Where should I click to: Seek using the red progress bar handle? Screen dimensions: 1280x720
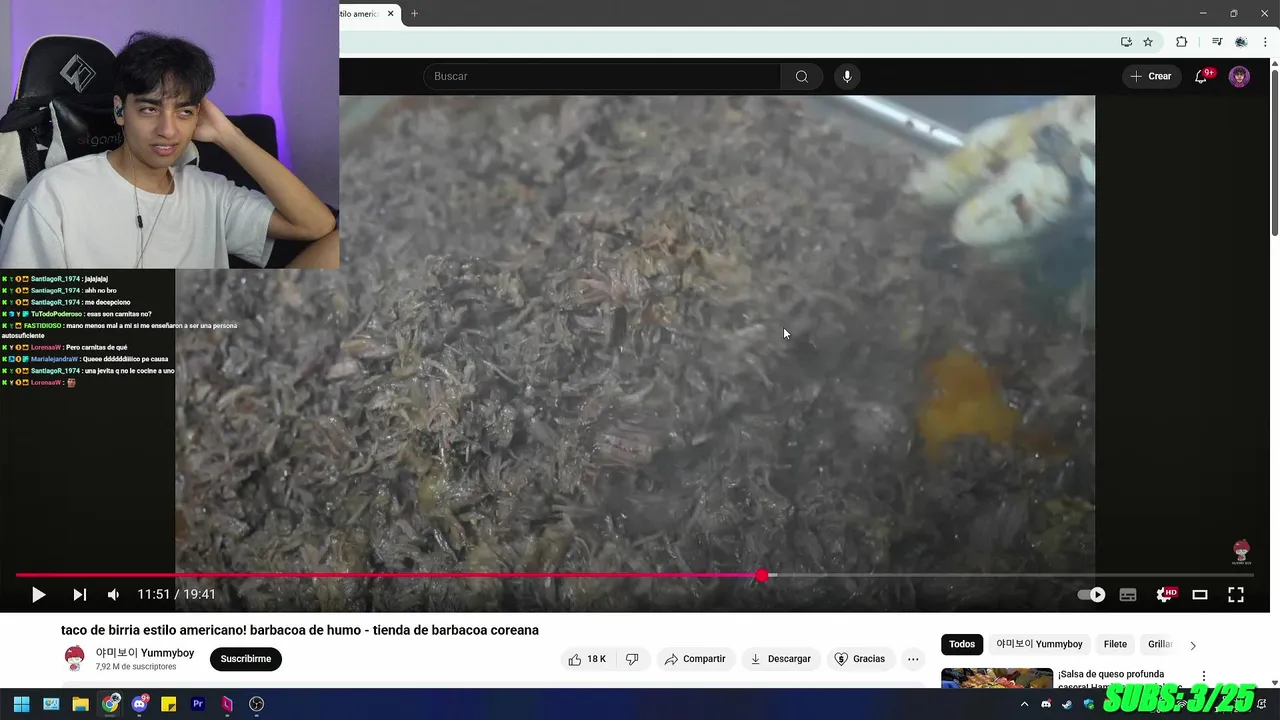pos(762,575)
